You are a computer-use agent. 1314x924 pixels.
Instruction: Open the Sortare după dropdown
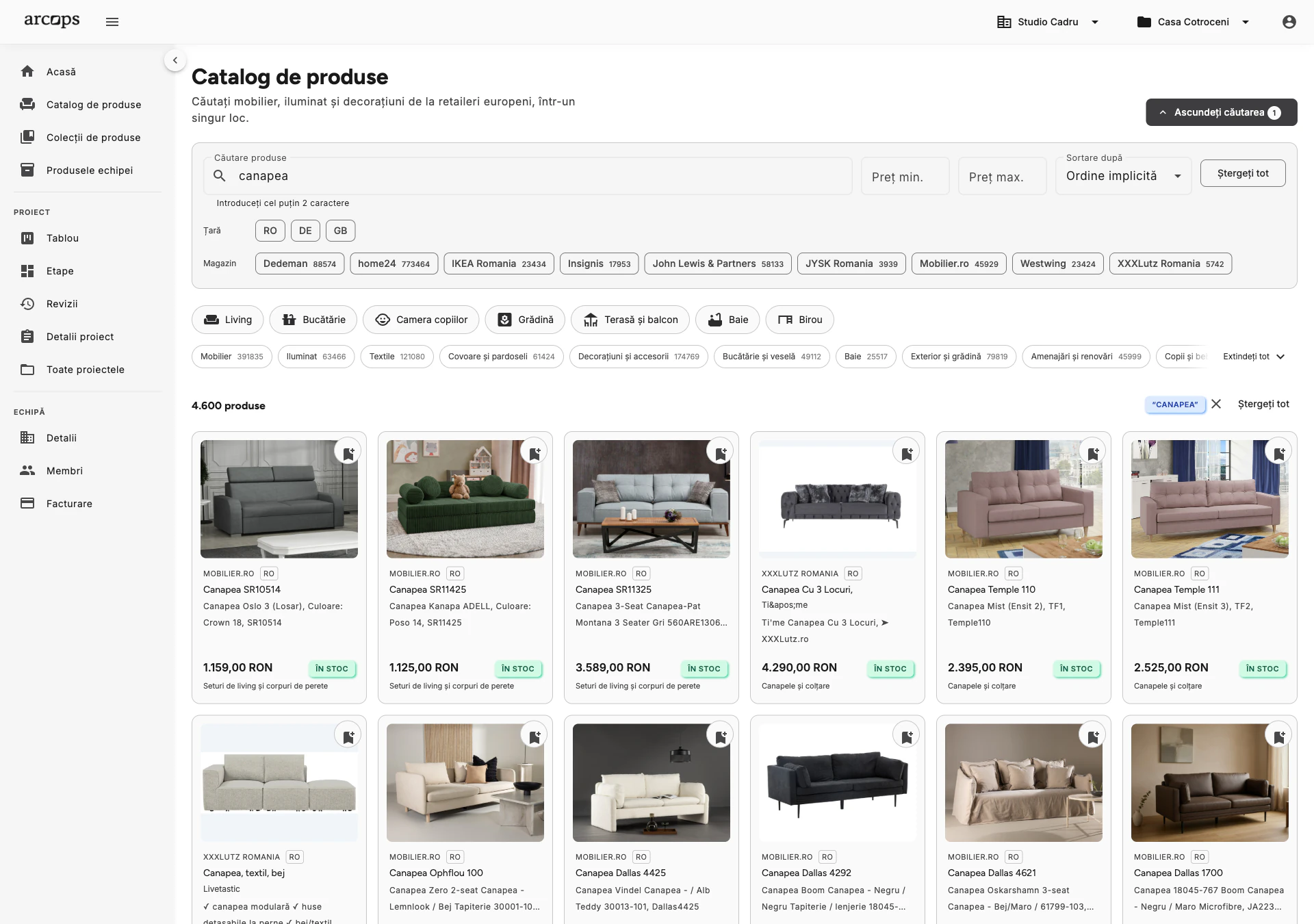point(1123,176)
